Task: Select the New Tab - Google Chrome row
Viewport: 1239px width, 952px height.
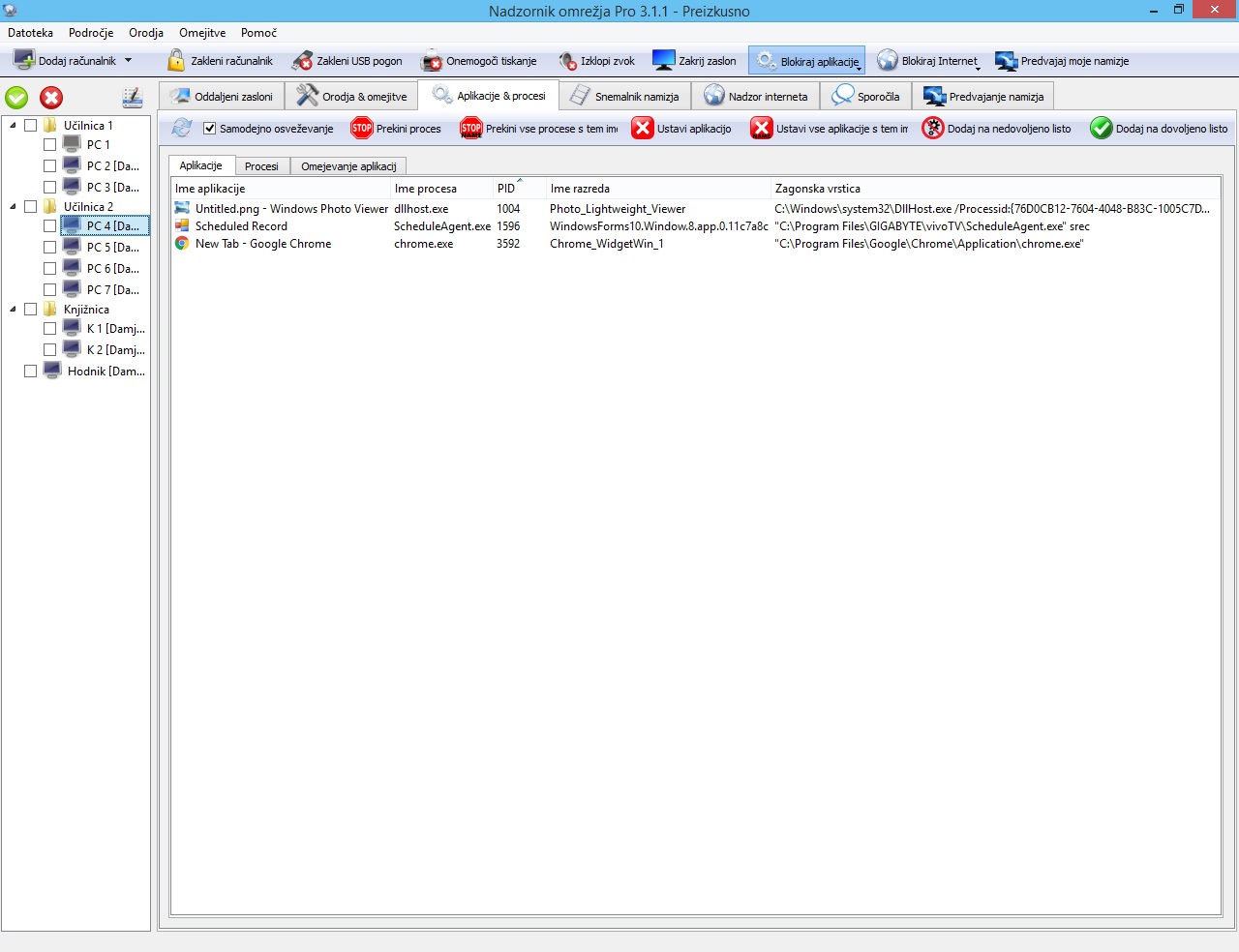Action: pyautogui.click(x=263, y=244)
